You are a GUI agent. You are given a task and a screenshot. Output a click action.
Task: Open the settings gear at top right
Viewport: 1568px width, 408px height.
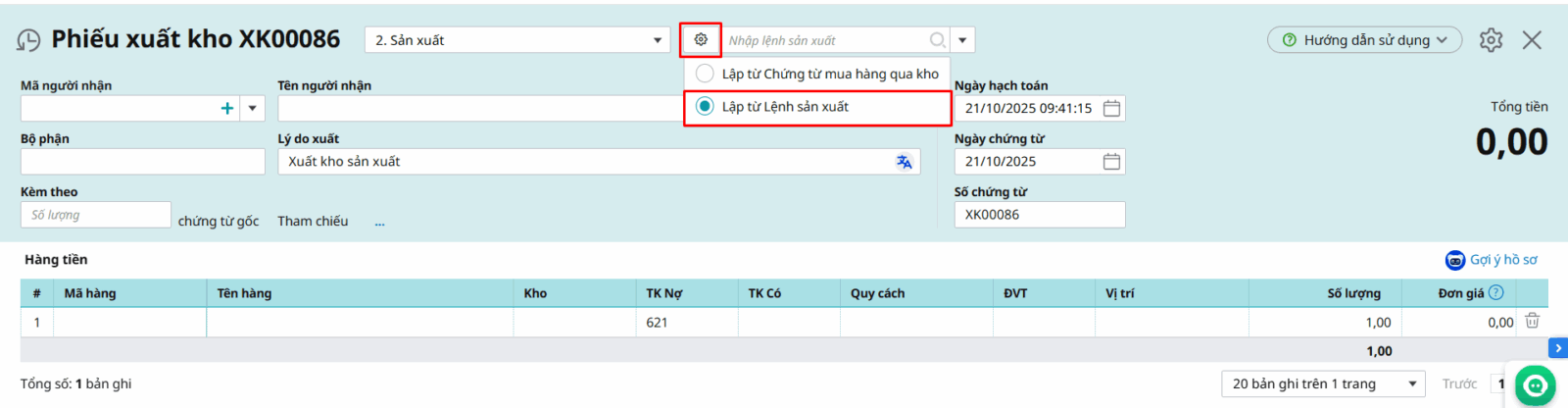click(x=1491, y=40)
